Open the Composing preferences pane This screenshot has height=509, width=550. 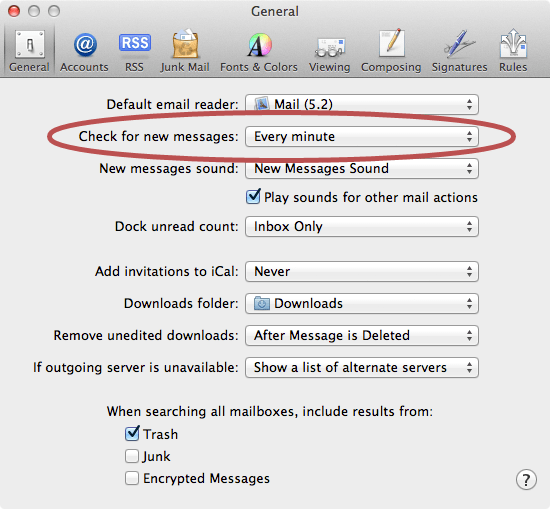391,51
